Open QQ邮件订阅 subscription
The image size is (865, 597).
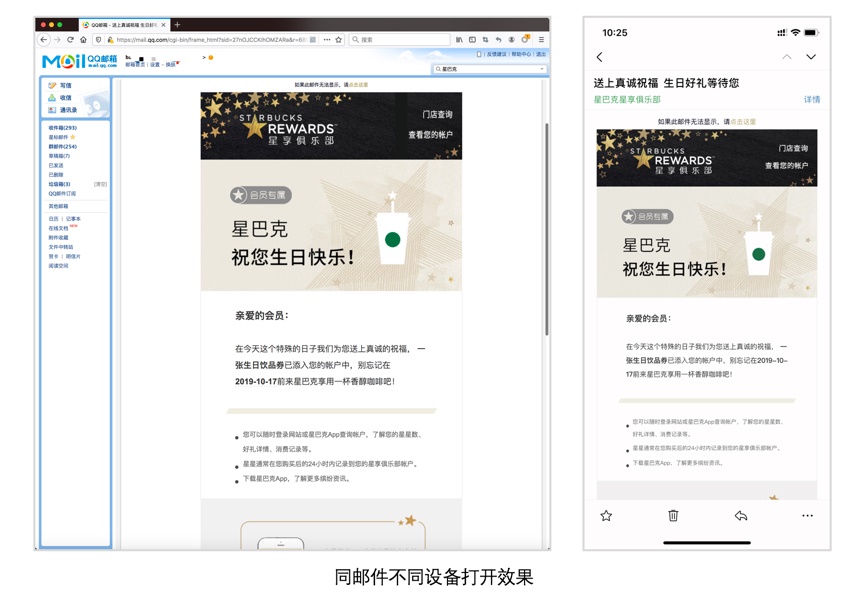coord(62,193)
